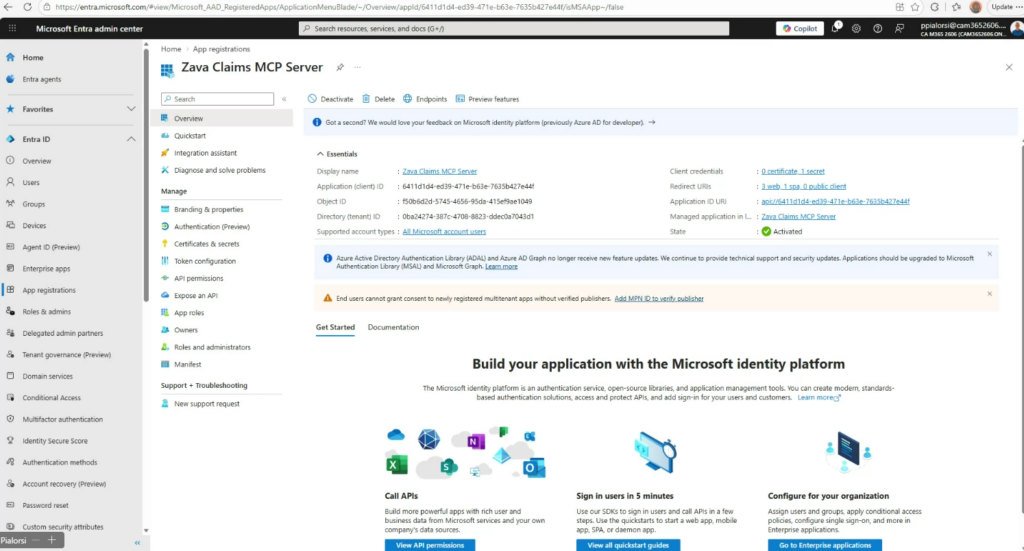Click the Delete trash icon
1024x551 pixels.
coord(367,99)
